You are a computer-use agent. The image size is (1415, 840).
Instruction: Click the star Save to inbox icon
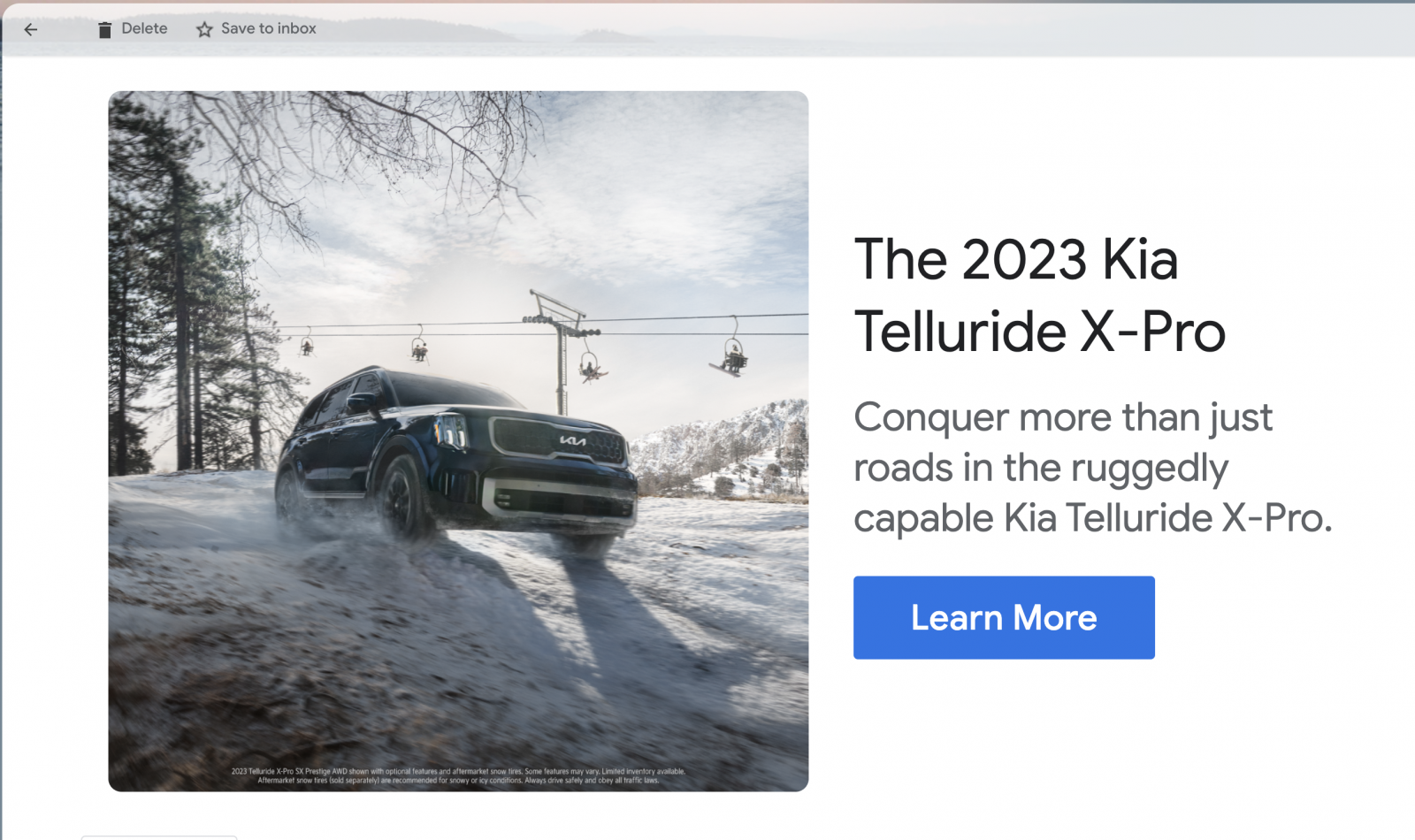[204, 29]
